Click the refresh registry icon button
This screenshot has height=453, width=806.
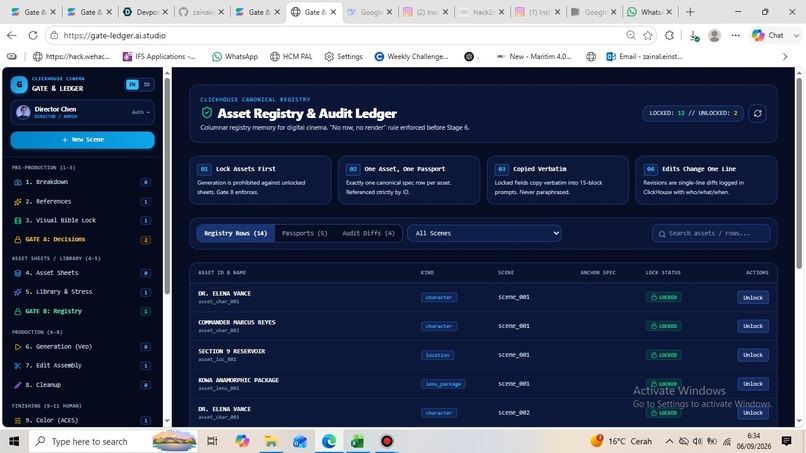click(757, 113)
